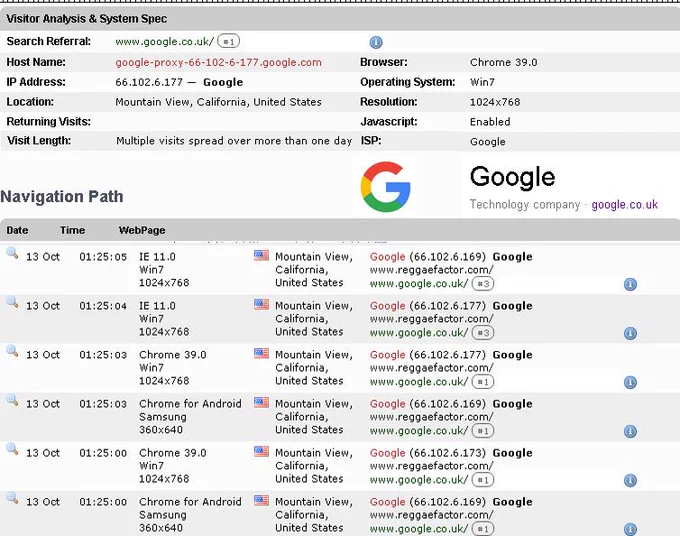Click the WebPage column header
Screen dimensions: 680x536
142,230
